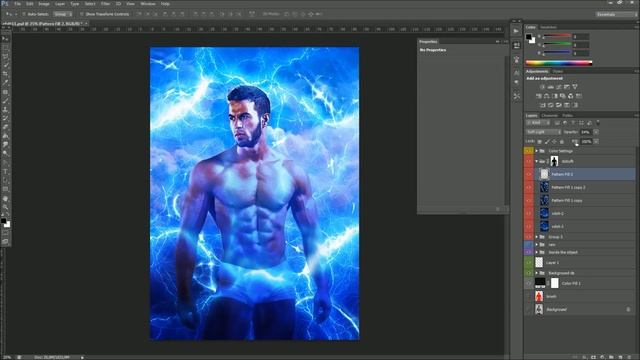Viewport: 640px width, 360px height.
Task: Expand the Color Settings group
Action: (537, 151)
